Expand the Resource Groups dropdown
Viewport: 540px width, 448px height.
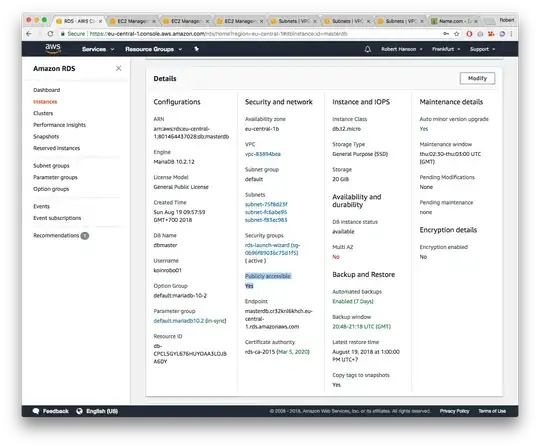click(x=154, y=49)
